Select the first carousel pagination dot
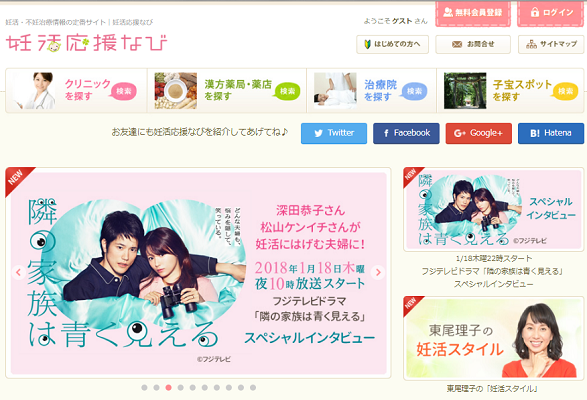 pyautogui.click(x=145, y=388)
